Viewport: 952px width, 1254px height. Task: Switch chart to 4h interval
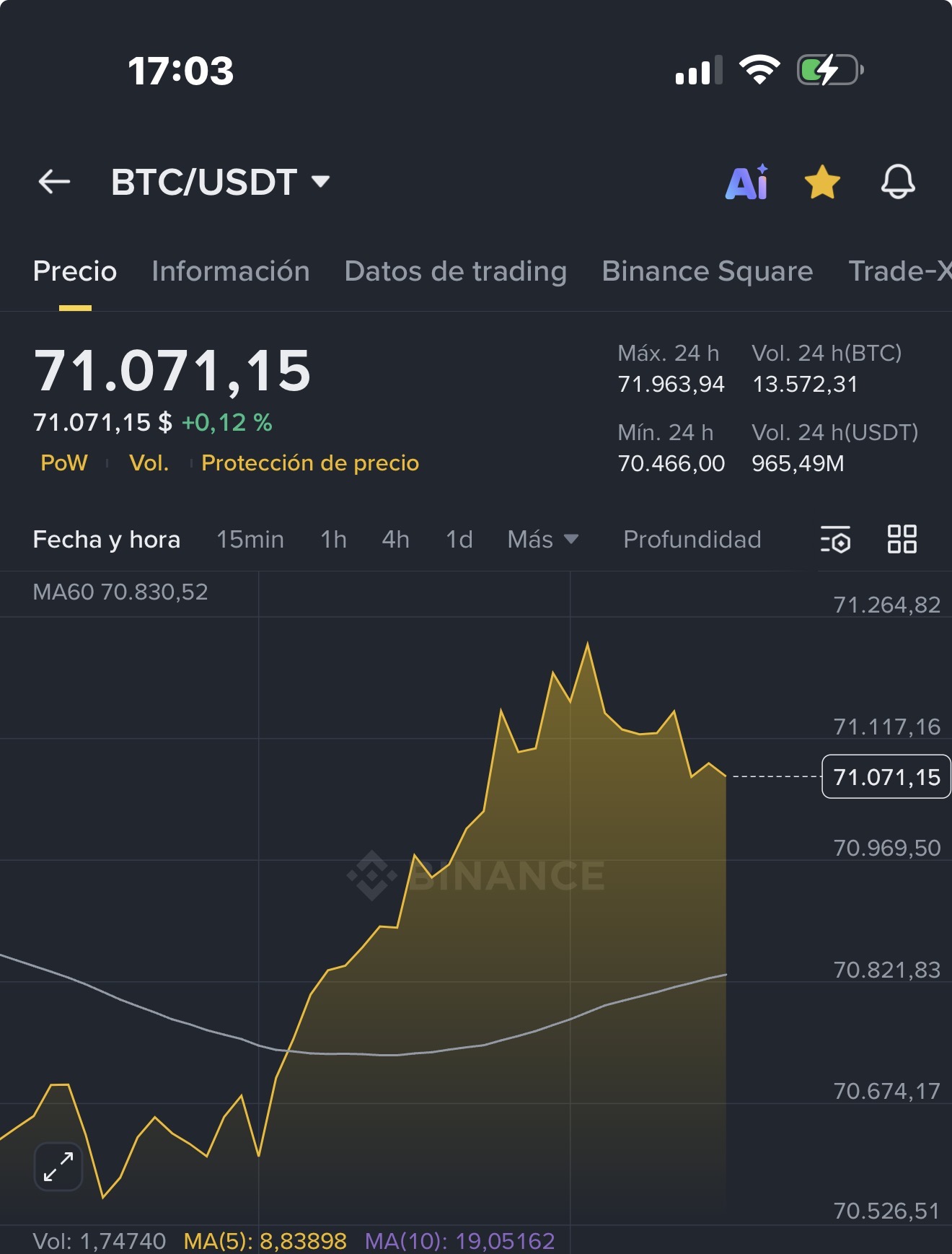[395, 540]
